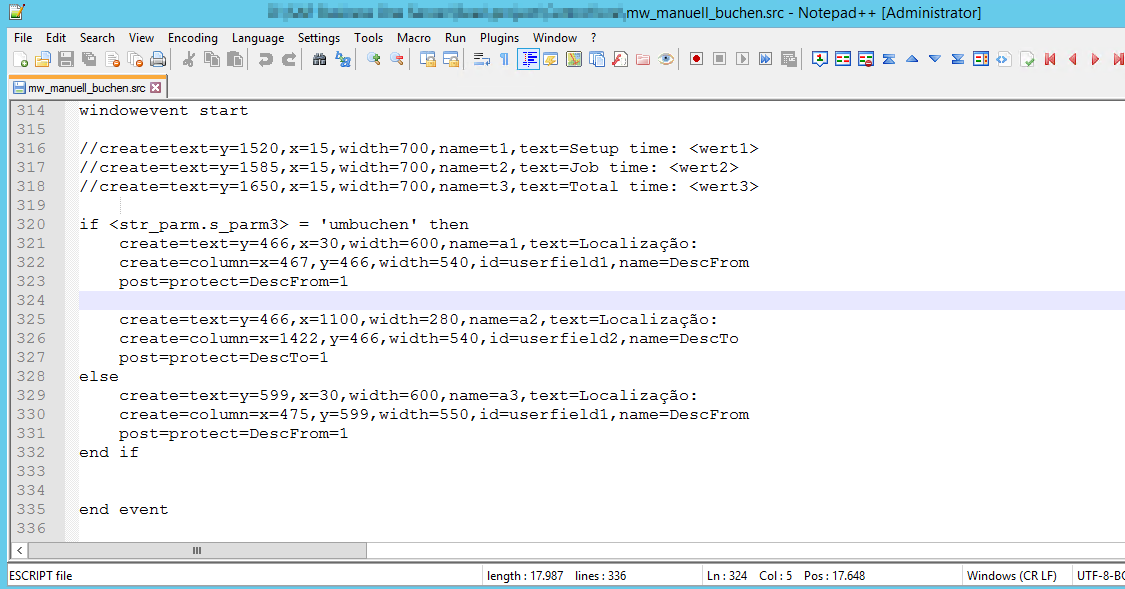Open the Search menu
This screenshot has width=1125, height=589.
coord(97,38)
